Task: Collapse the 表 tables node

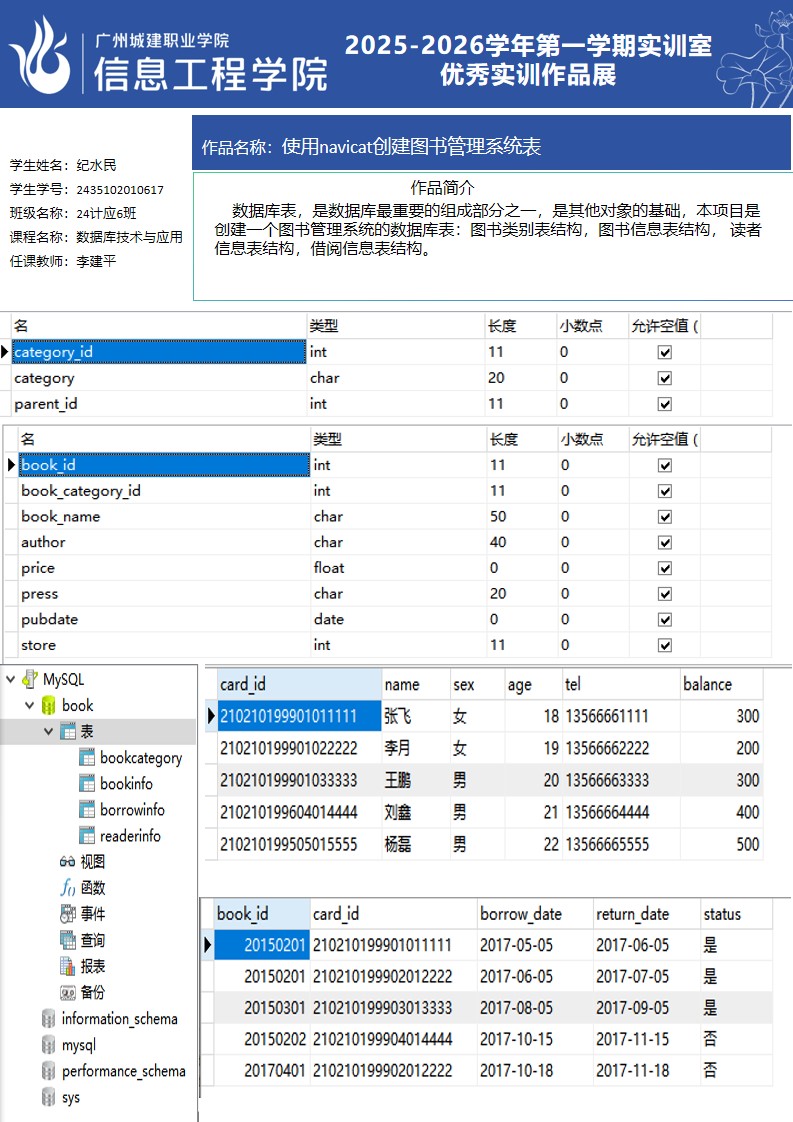Action: tap(48, 732)
